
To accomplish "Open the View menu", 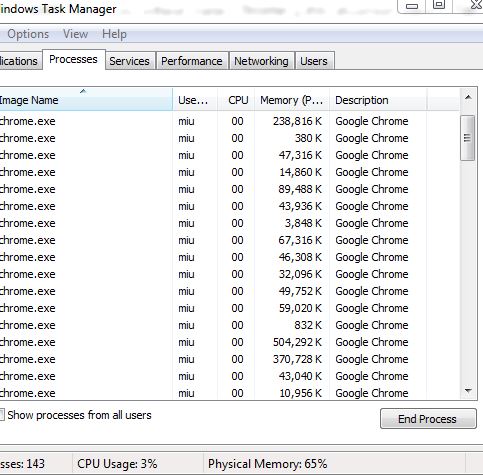I will click(x=76, y=34).
